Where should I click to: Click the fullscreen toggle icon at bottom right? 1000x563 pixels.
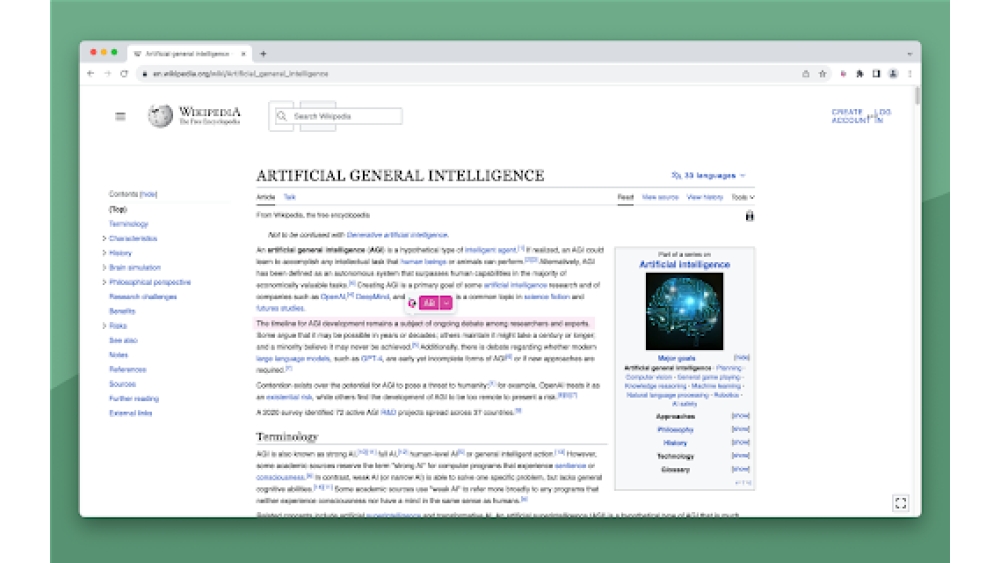click(x=901, y=503)
